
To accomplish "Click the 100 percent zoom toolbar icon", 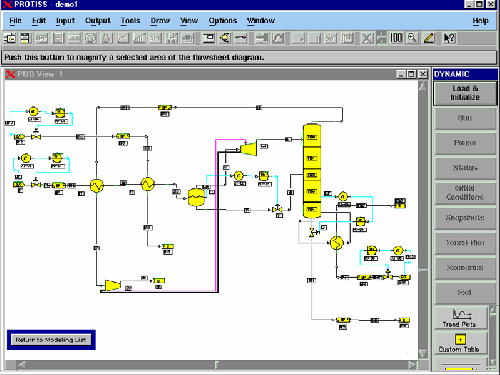I will [x=396, y=38].
